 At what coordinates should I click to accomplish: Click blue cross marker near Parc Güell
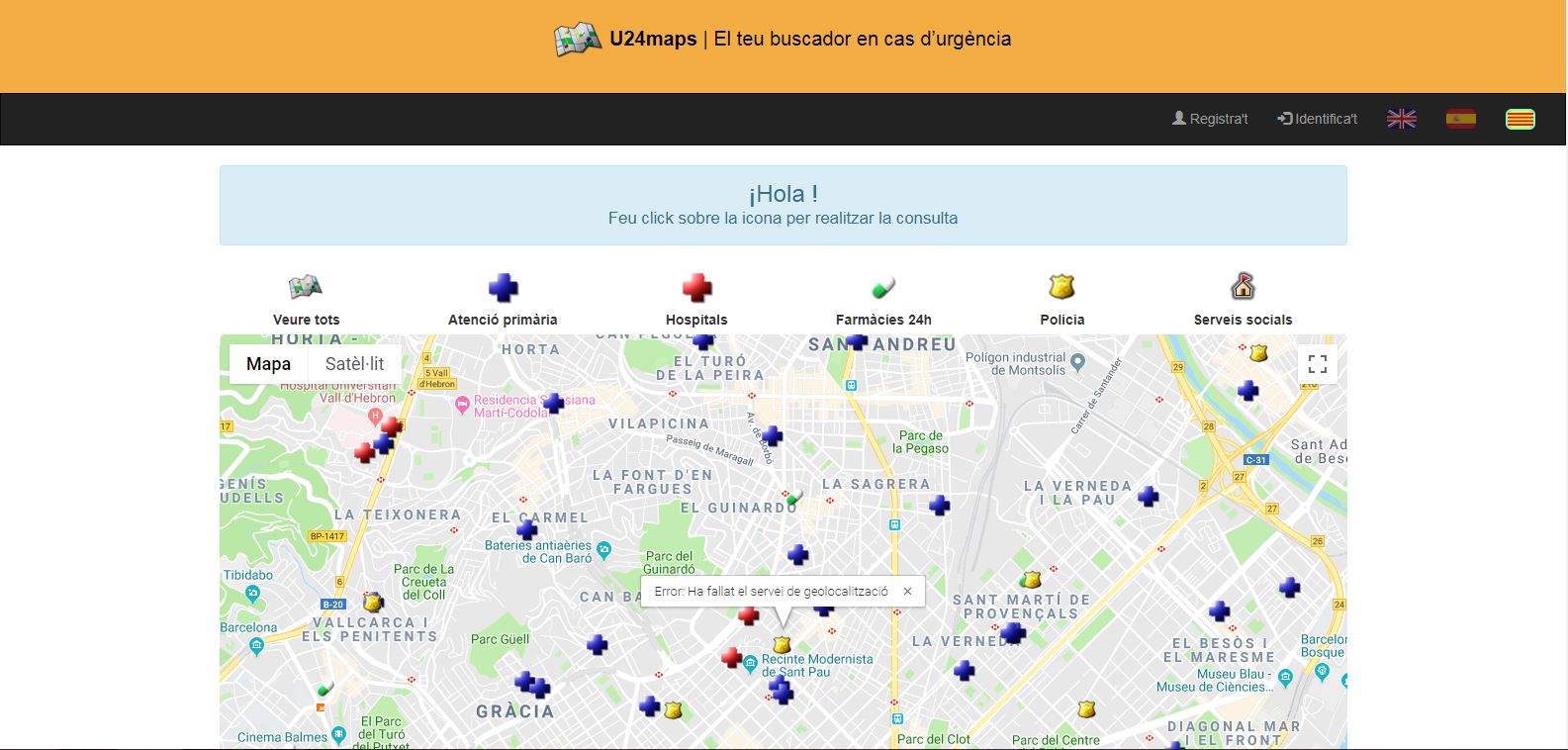coord(597,645)
